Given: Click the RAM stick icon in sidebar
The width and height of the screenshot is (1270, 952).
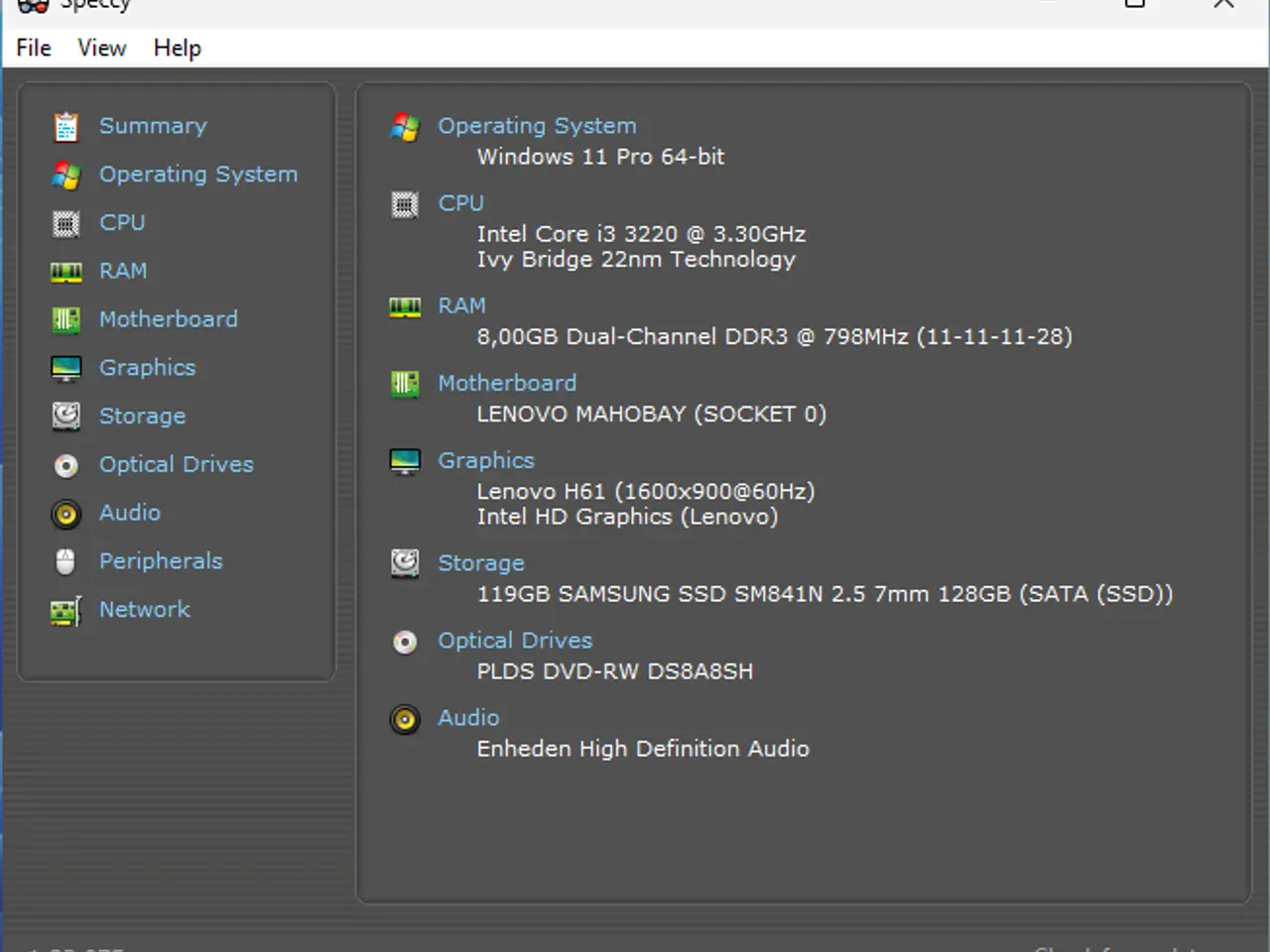Looking at the screenshot, I should click(66, 272).
